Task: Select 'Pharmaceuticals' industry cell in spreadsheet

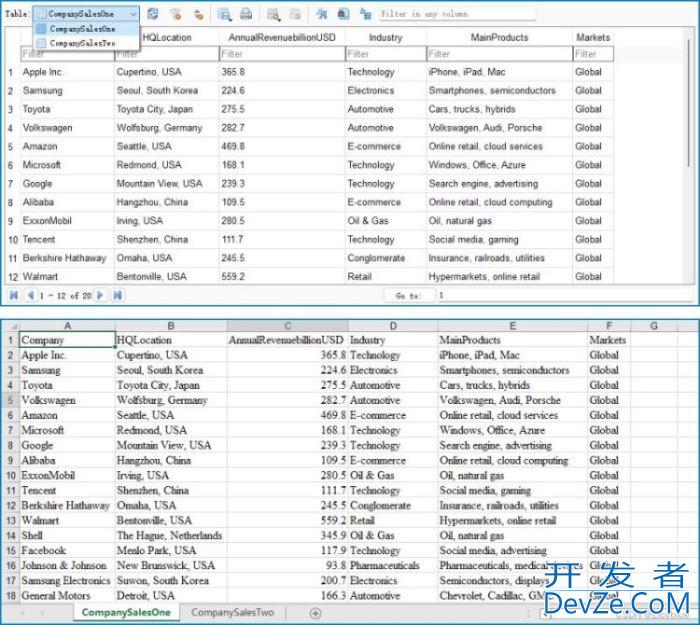Action: 393,566
